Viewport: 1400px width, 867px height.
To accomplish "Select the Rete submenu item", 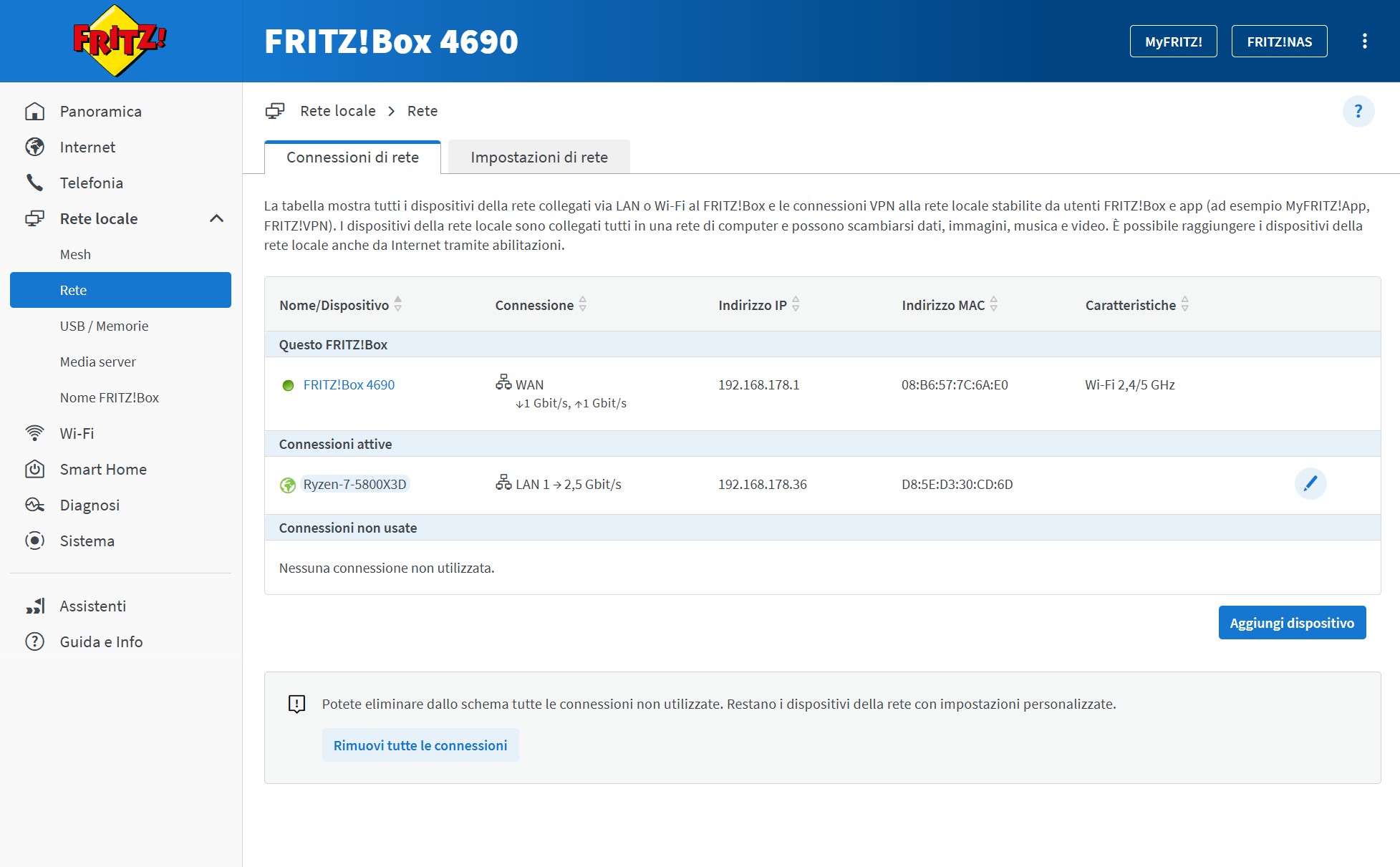I will click(x=120, y=290).
